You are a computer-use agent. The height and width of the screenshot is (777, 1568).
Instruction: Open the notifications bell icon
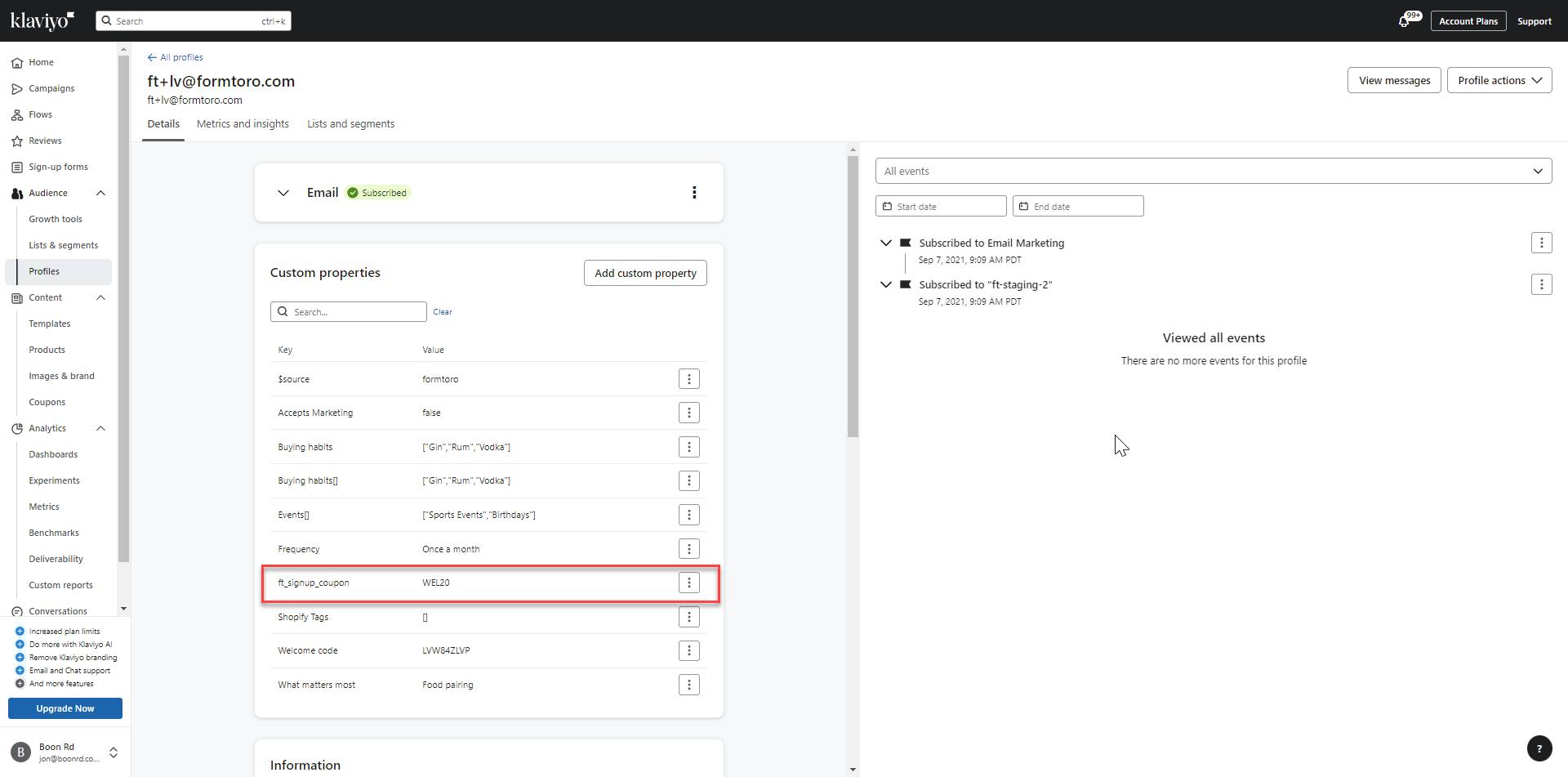(x=1405, y=20)
